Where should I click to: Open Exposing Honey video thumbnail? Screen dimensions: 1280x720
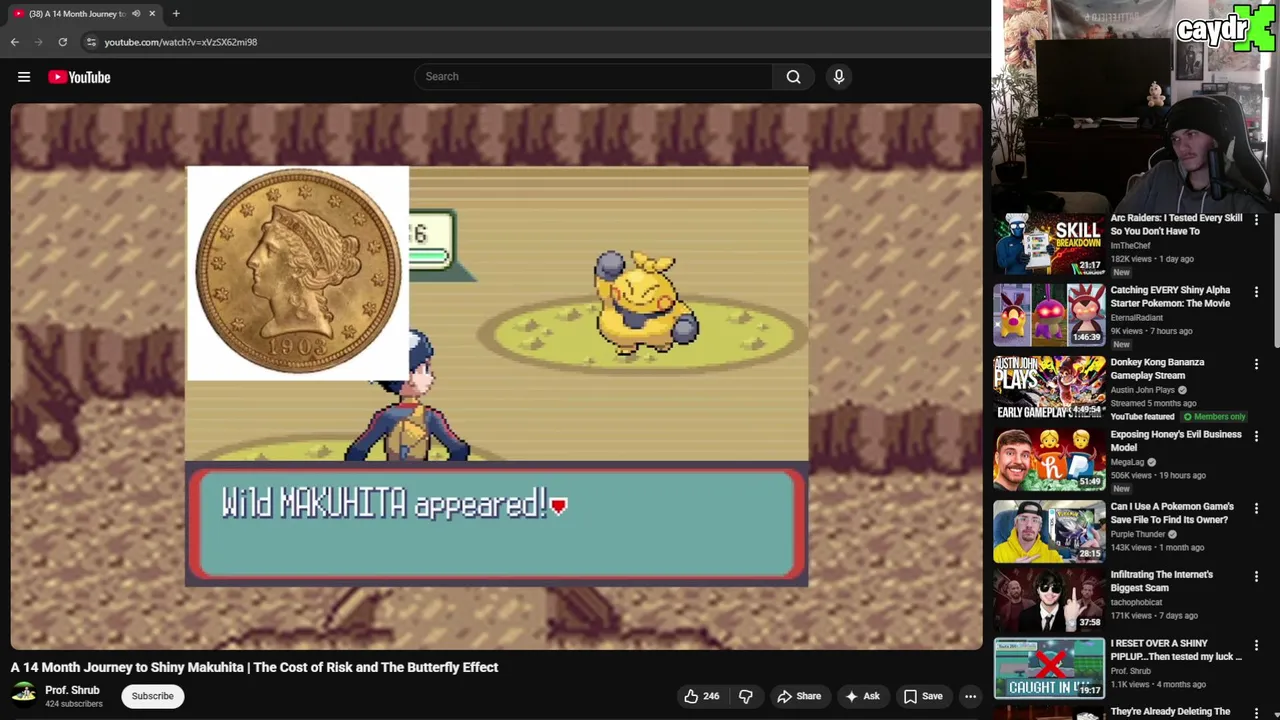pos(1049,459)
